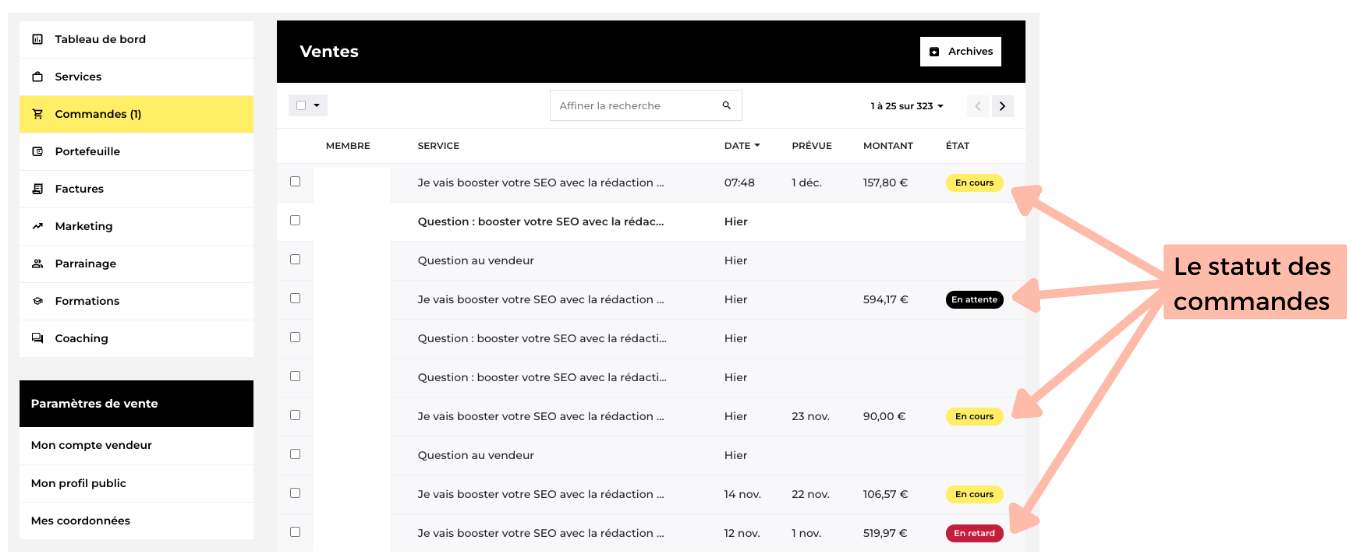
Task: Open the bulk selection dropdown arrow
Action: click(317, 105)
